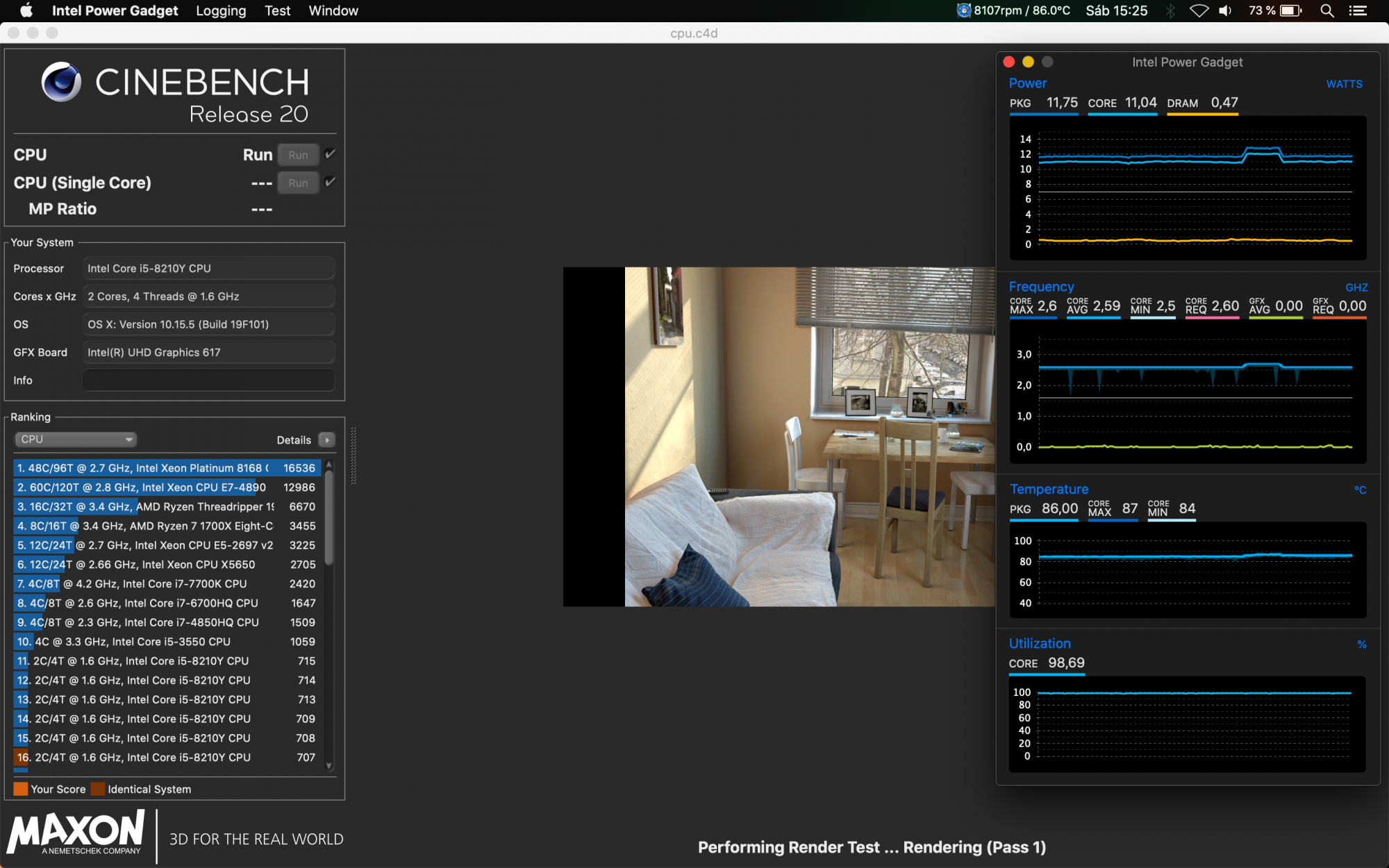Viewport: 1389px width, 868px height.
Task: Click the CORE utilization value 98,69
Action: click(x=1066, y=663)
